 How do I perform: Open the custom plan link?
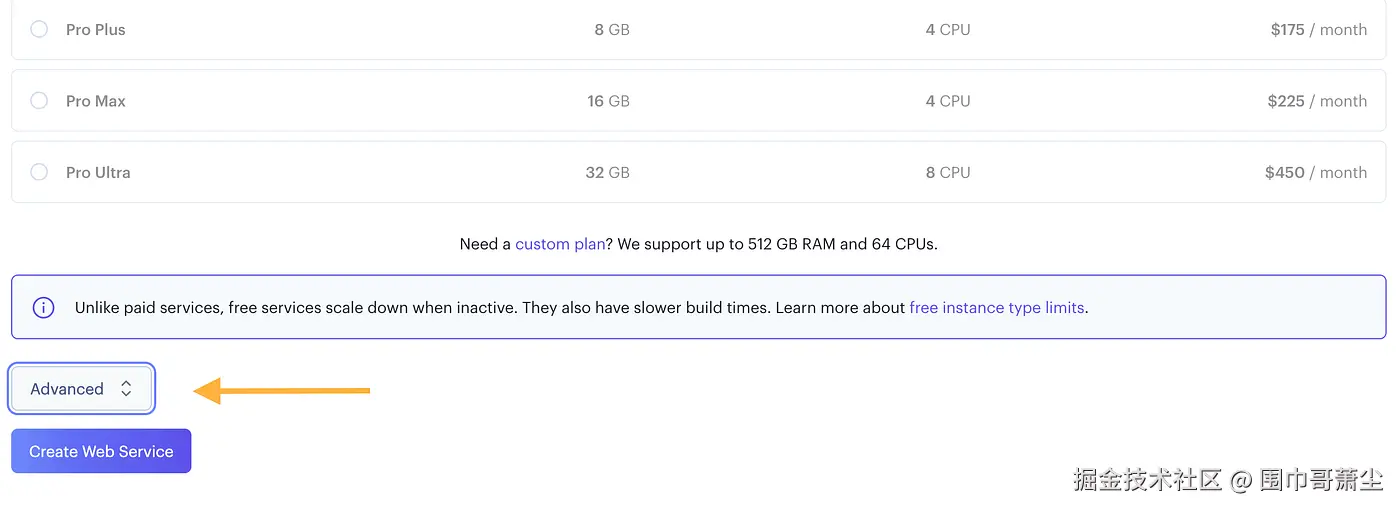[559, 244]
